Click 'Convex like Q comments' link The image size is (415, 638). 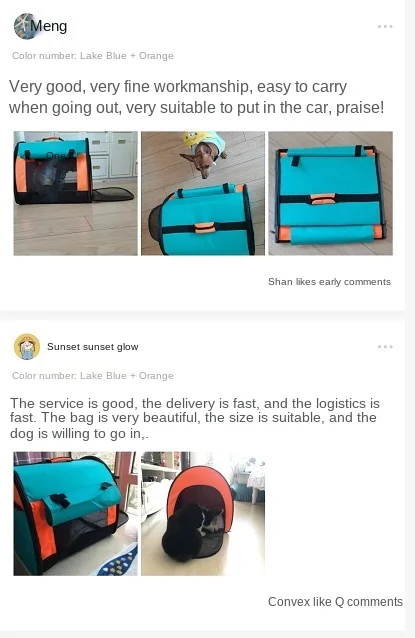click(x=335, y=602)
